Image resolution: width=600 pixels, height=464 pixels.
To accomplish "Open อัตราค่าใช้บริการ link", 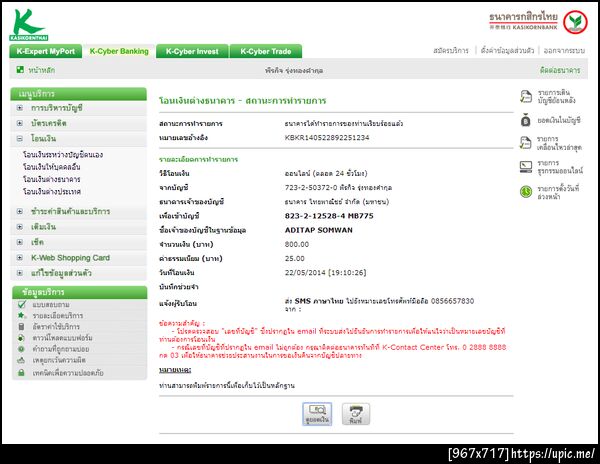I will point(56,327).
